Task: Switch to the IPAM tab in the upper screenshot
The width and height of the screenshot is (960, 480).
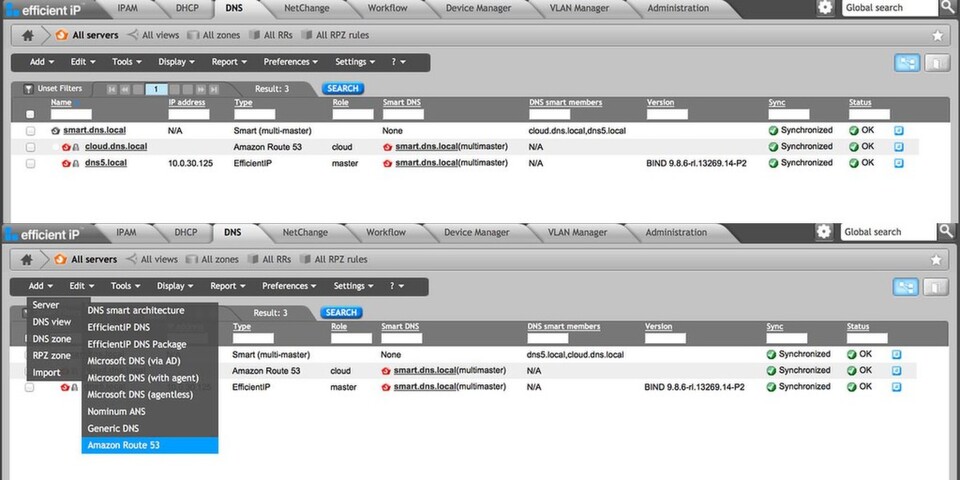Action: 128,8
